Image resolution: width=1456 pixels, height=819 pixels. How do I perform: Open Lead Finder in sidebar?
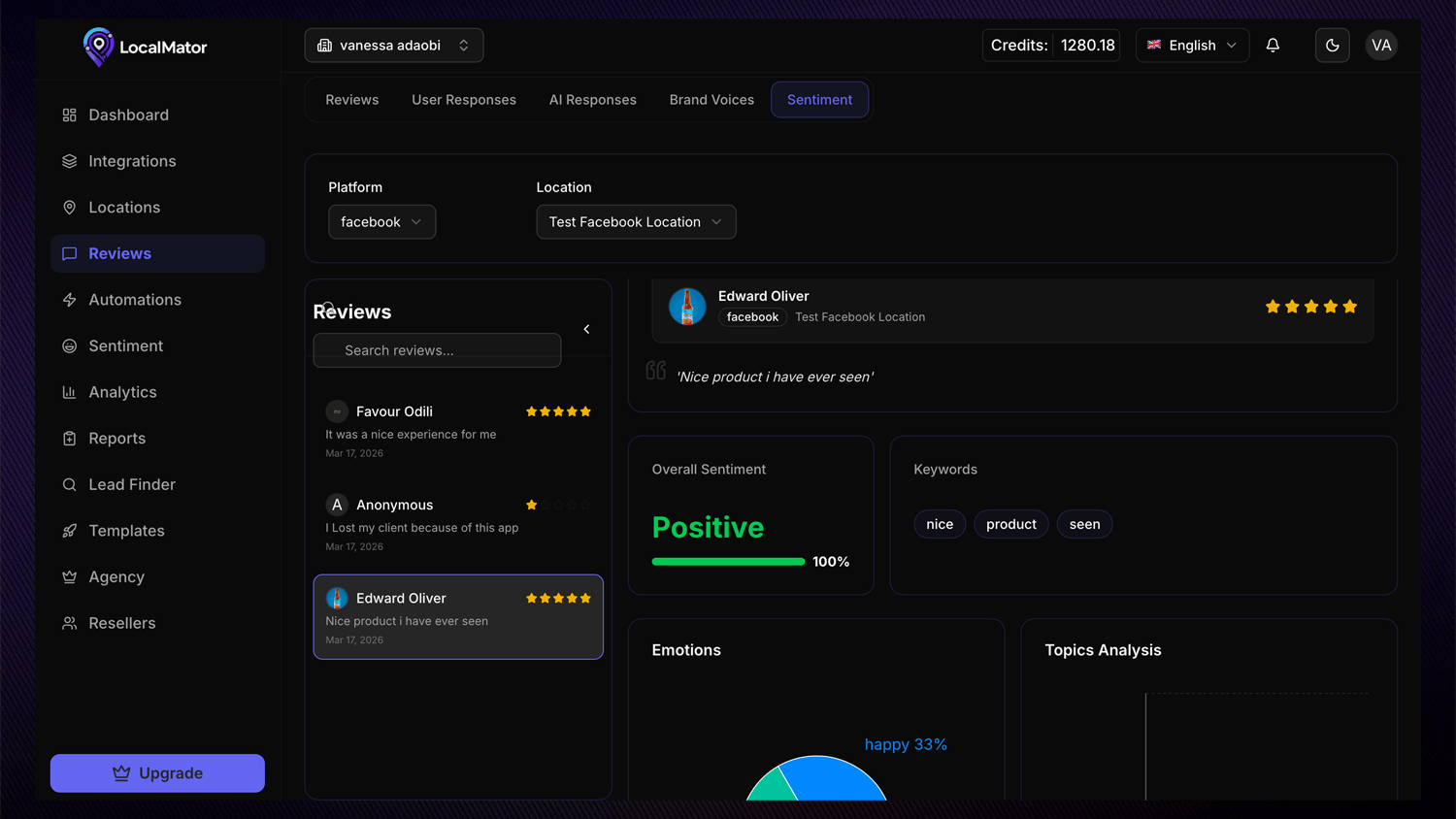pos(132,484)
